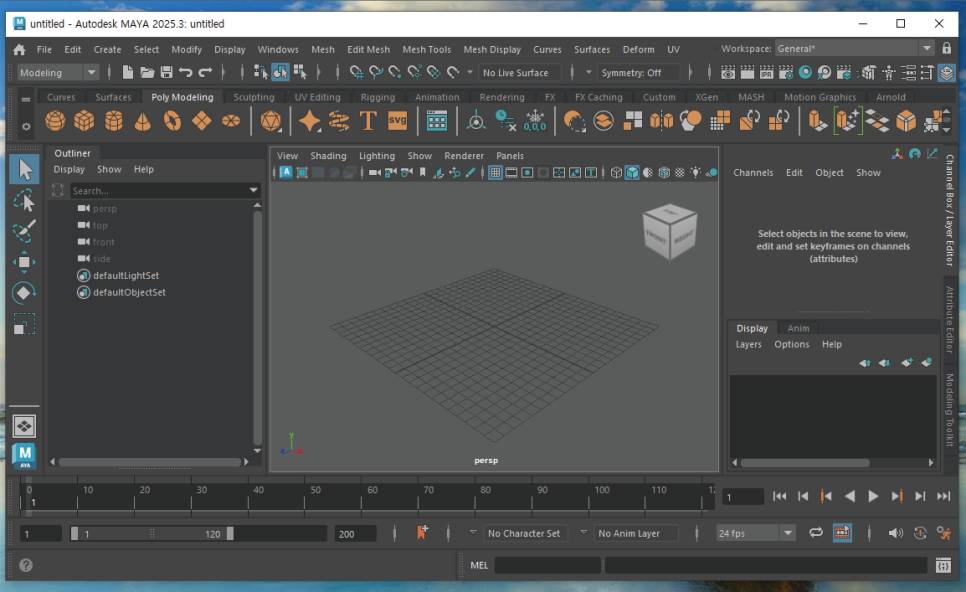Click MEL script language toggle button
Image resolution: width=966 pixels, height=592 pixels.
[x=479, y=566]
